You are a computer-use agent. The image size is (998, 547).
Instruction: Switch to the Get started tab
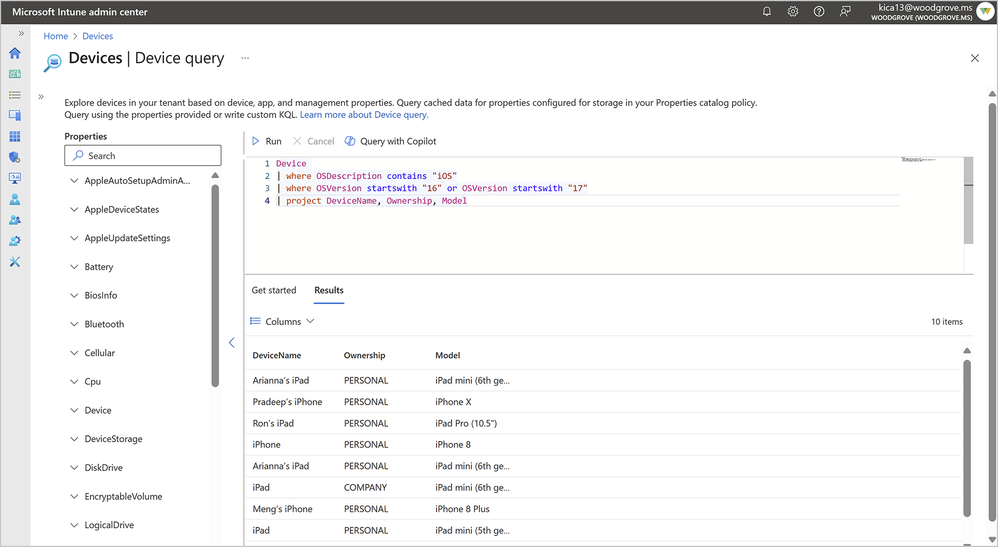pyautogui.click(x=274, y=290)
